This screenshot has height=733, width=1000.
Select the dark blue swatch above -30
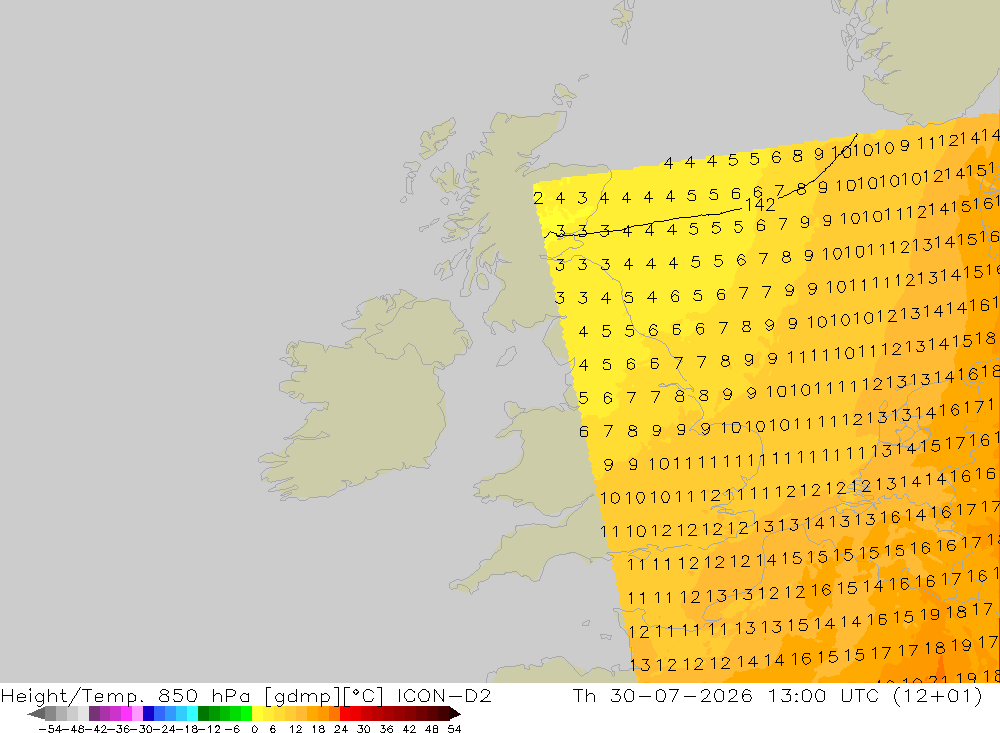click(149, 714)
